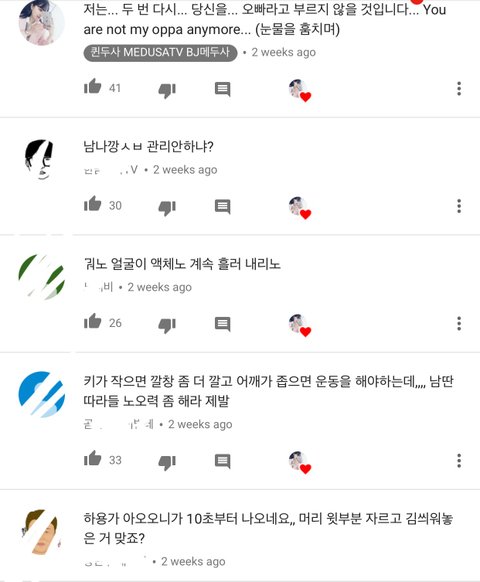Viewport: 480px width, 582px height.
Task: Open the MEDUSATV BJ메두사 channel badge
Action: click(x=160, y=53)
